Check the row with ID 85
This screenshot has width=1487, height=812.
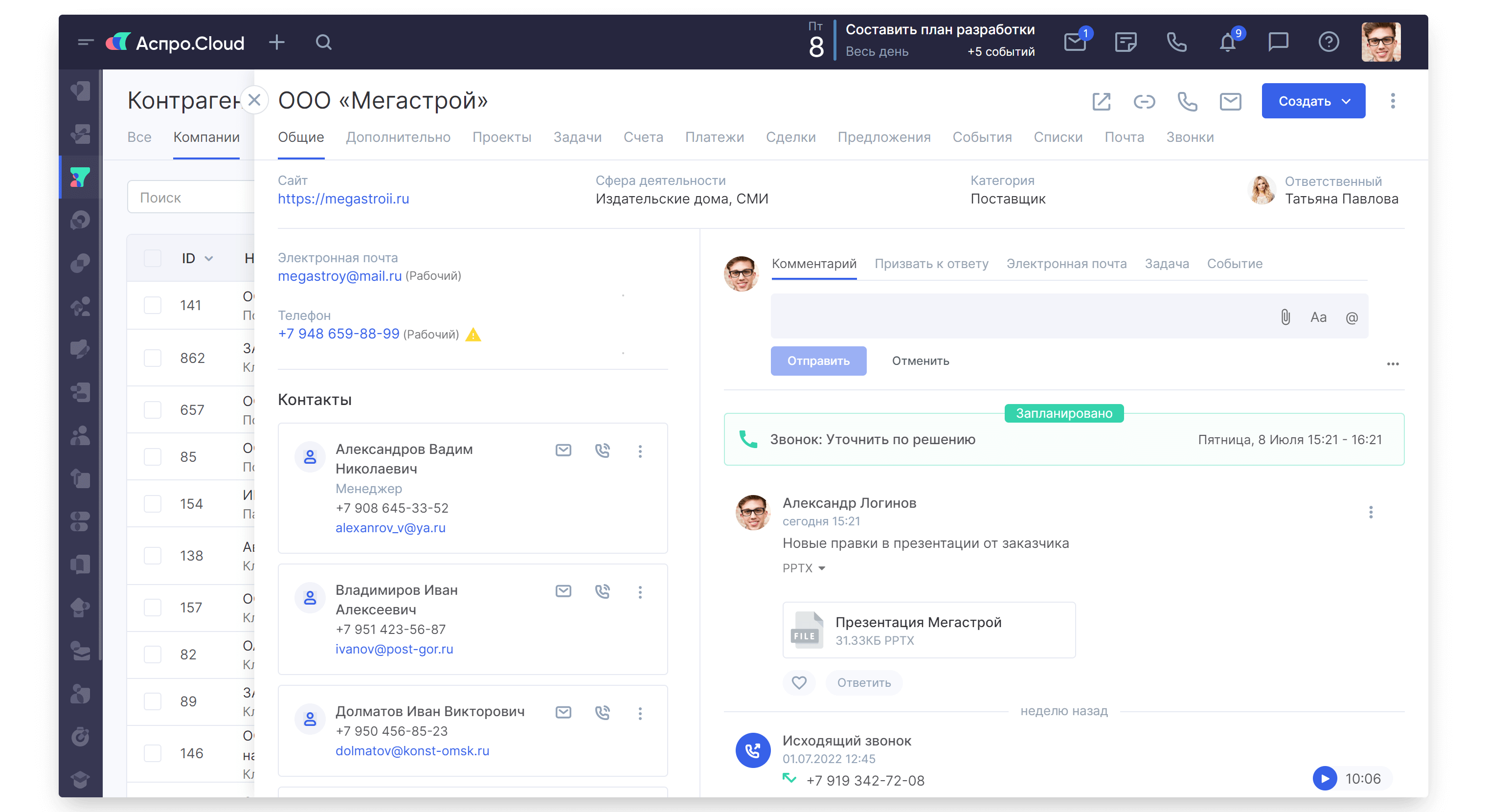pyautogui.click(x=153, y=456)
